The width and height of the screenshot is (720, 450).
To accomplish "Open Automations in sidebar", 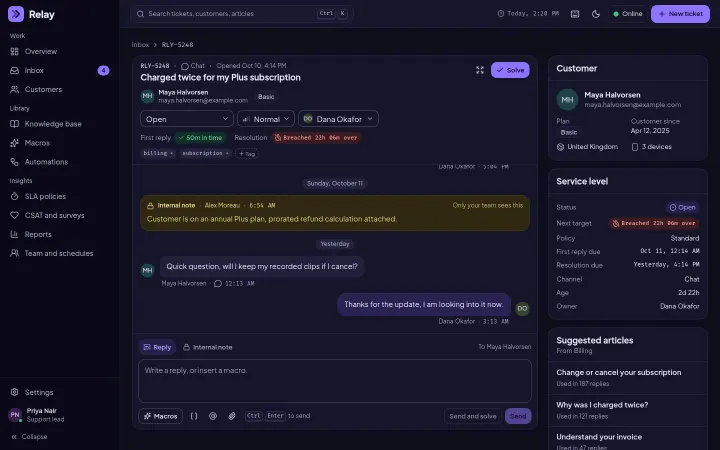I will click(60, 162).
